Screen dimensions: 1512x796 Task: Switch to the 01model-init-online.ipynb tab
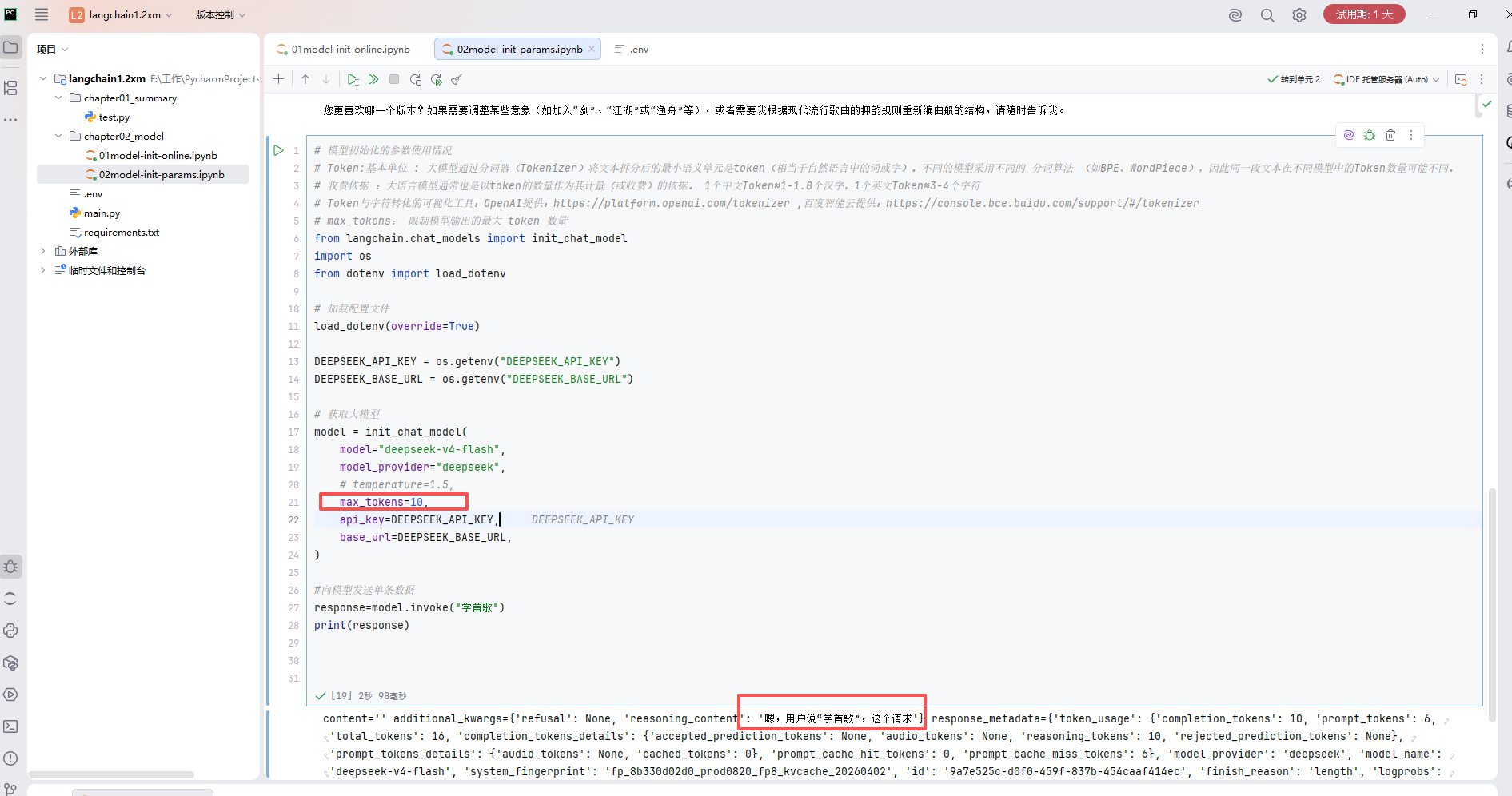pyautogui.click(x=344, y=49)
